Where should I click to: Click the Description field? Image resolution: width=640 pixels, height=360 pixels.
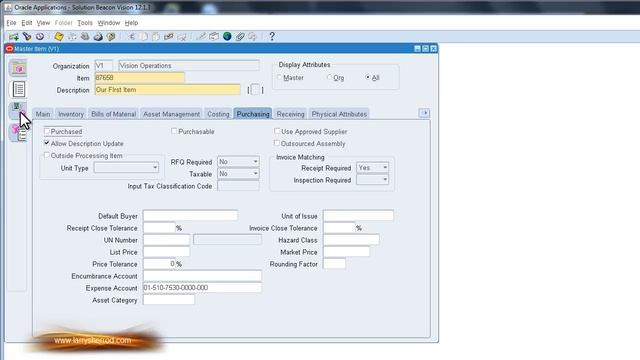(x=167, y=90)
